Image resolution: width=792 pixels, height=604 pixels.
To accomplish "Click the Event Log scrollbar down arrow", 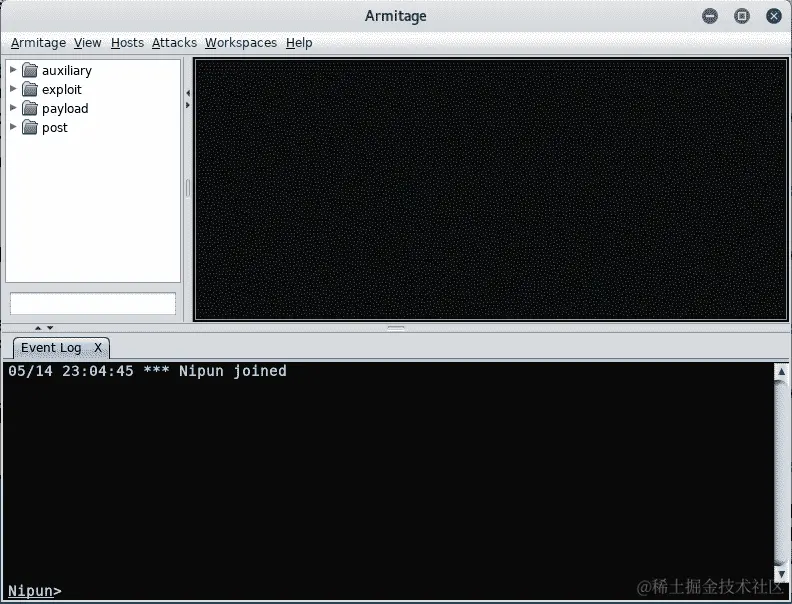I will (781, 574).
